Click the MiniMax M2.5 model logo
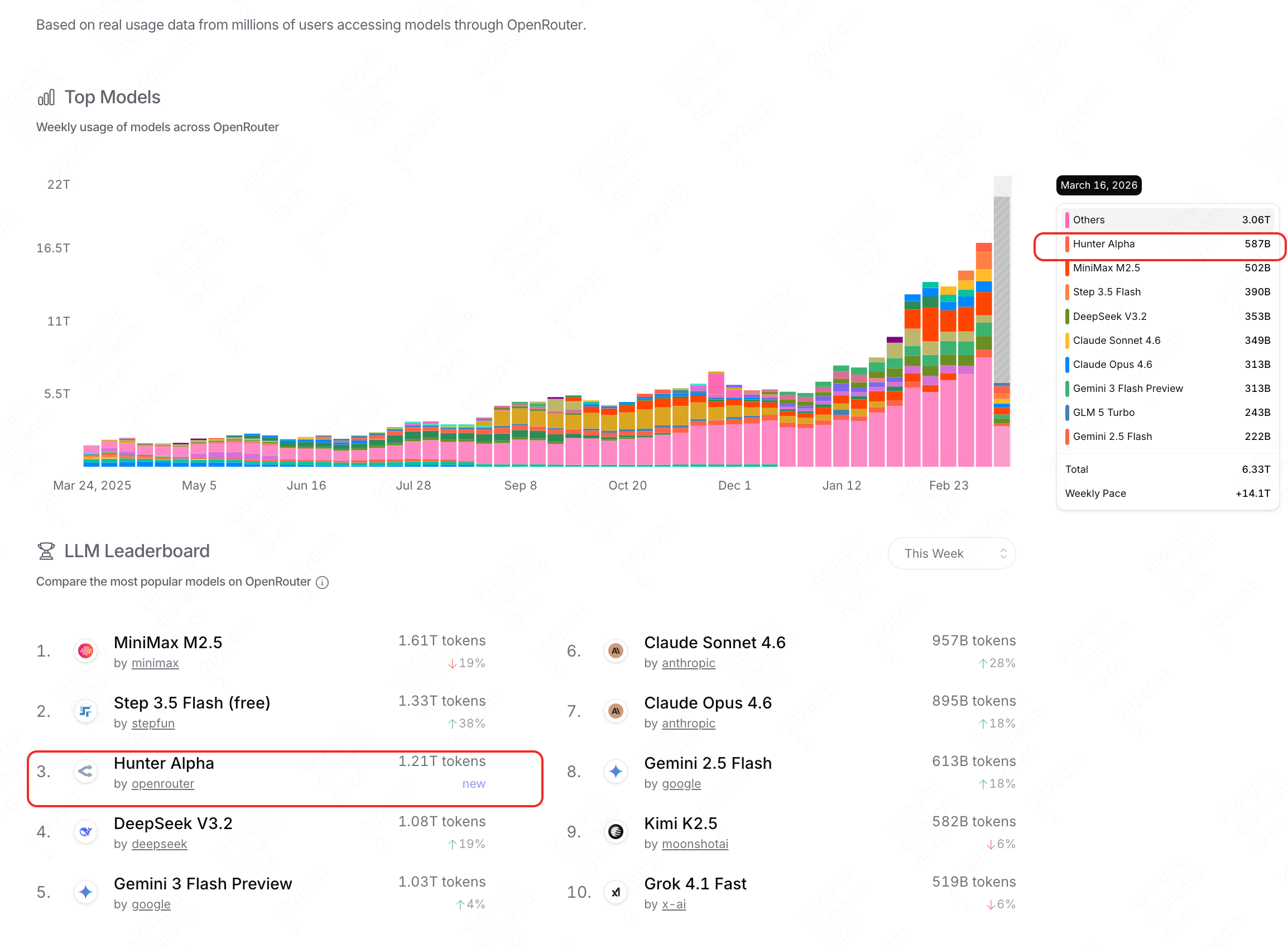The height and width of the screenshot is (948, 1288). (x=86, y=651)
